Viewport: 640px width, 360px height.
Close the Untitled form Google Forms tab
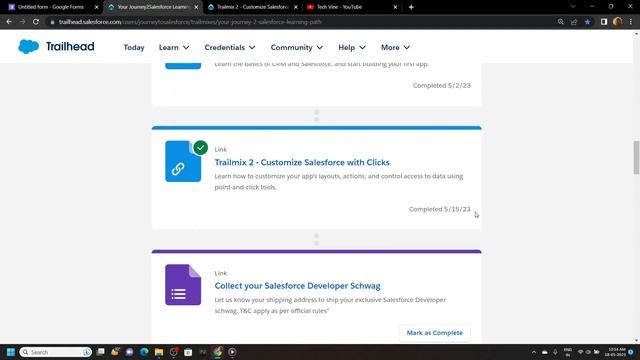[x=96, y=7]
